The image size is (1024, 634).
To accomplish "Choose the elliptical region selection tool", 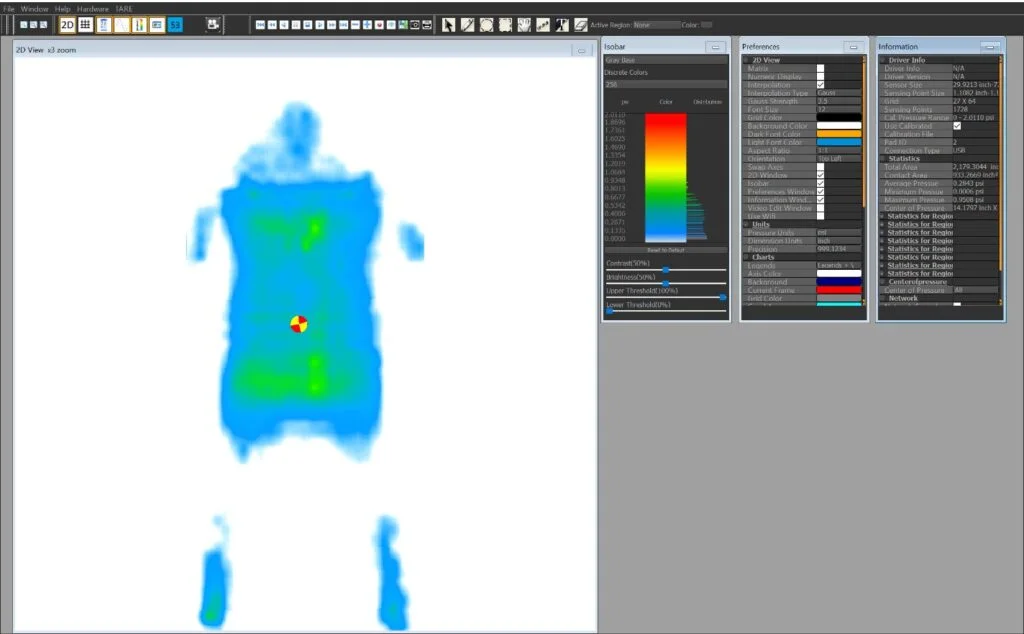I will pos(486,24).
